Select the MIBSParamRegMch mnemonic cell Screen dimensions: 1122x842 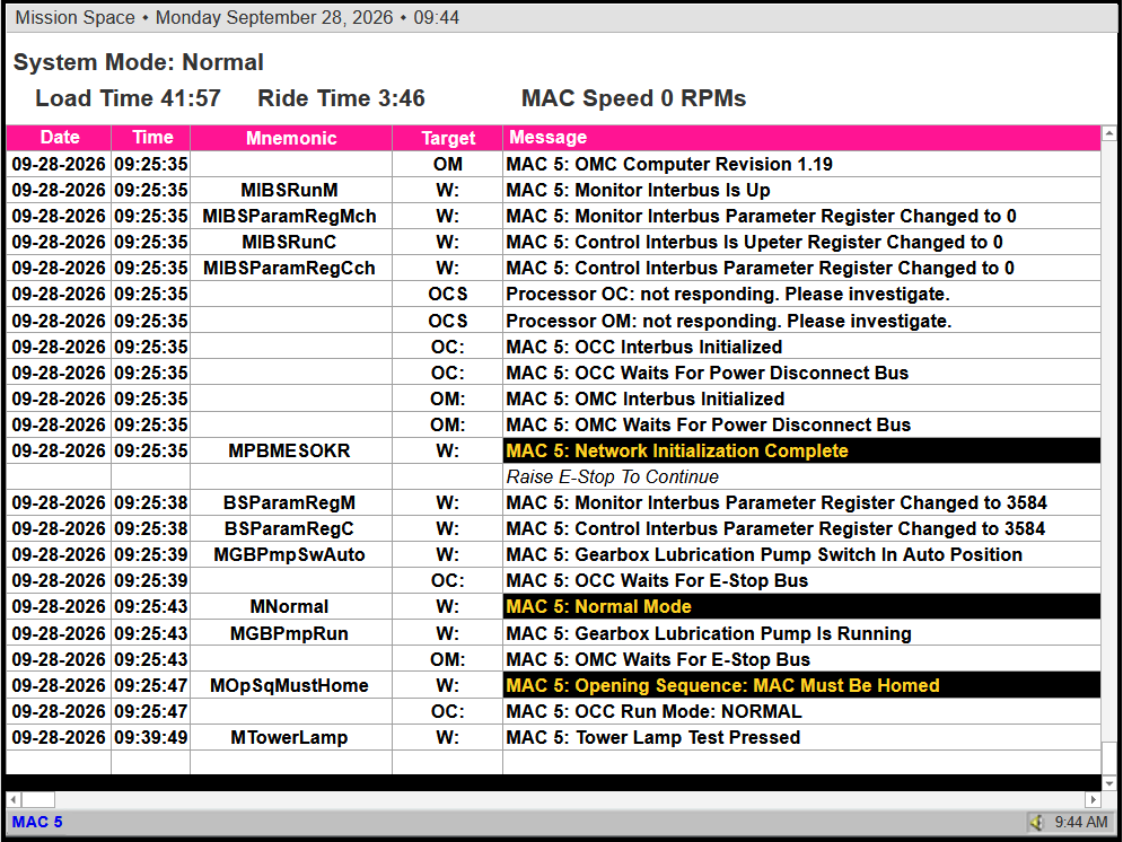pyautogui.click(x=290, y=216)
